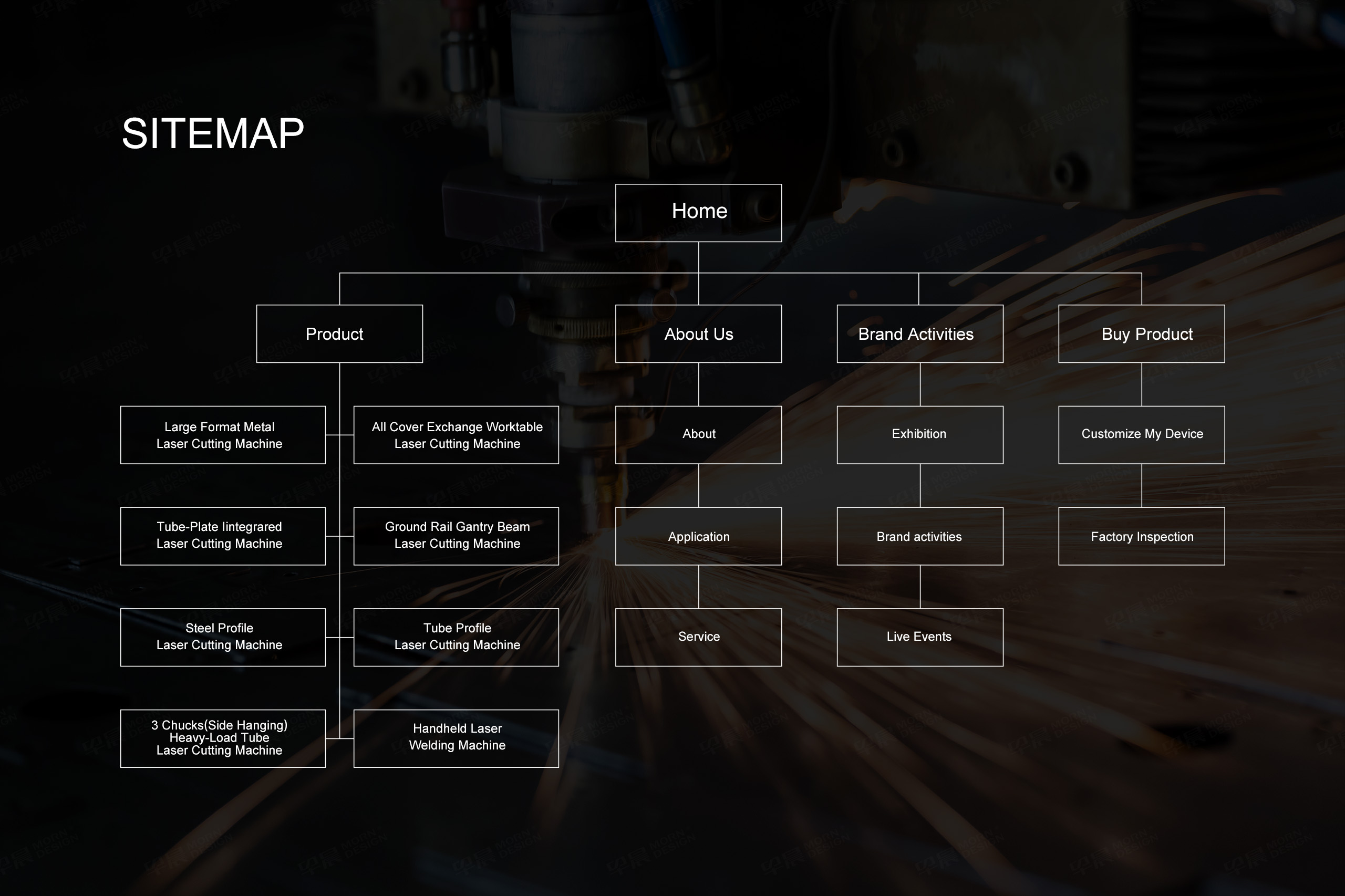1345x896 pixels.
Task: Click Tube-Plate Integrated Laser Cutting Machine
Action: 222,536
